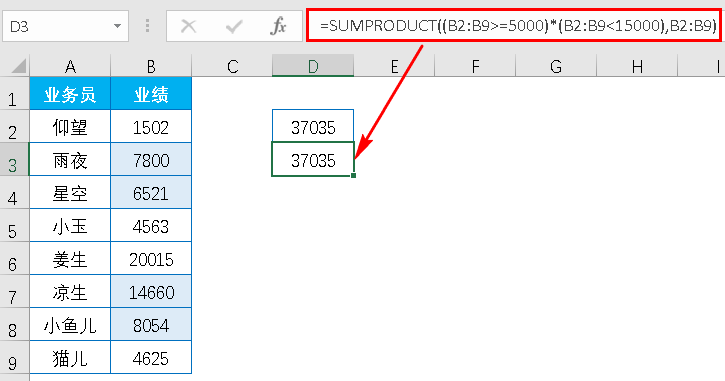Select column B header
The image size is (725, 381).
point(151,66)
